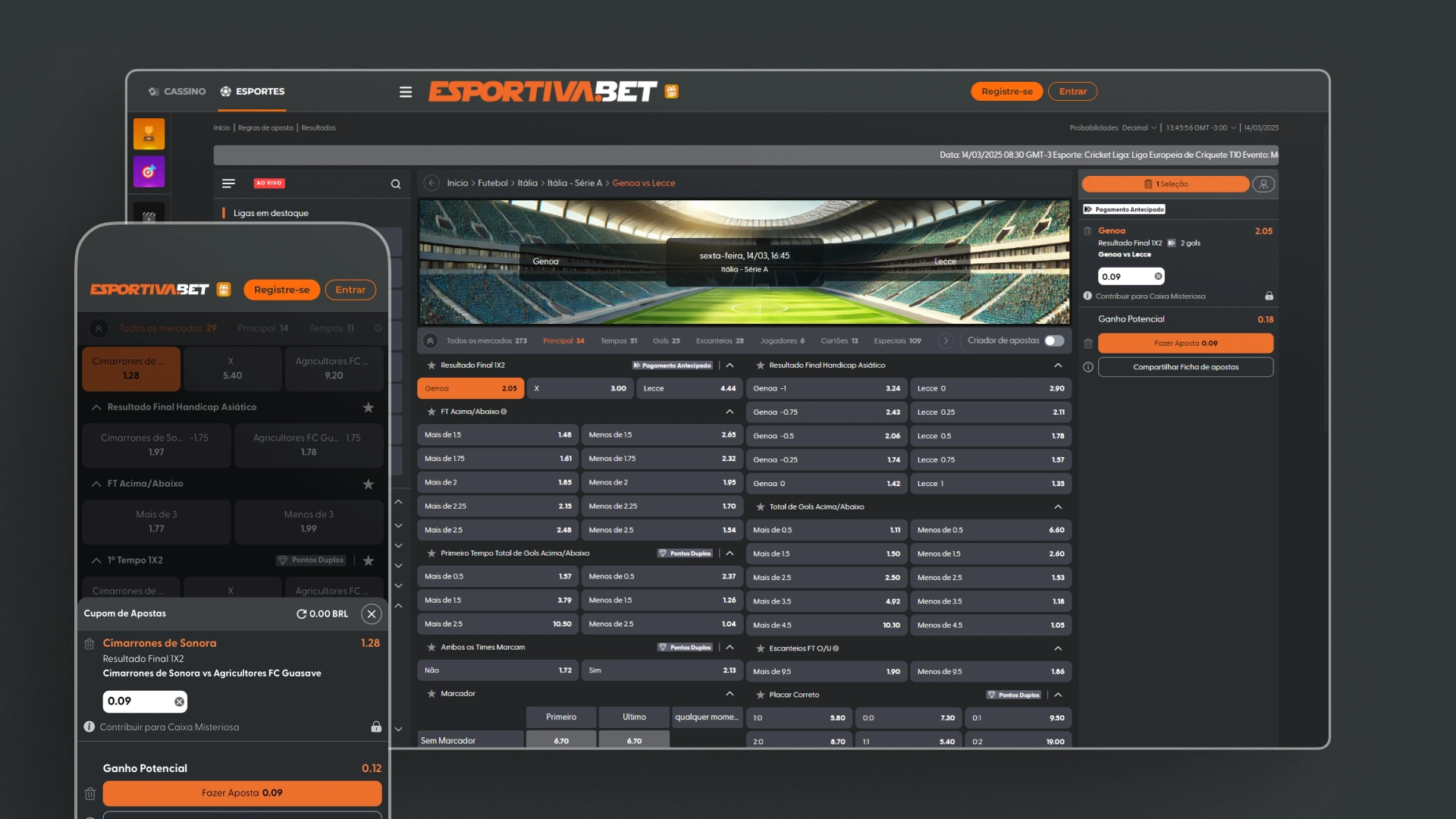
Task: Place bet with desktop Fazer Aposta 0.09
Action: (1185, 344)
